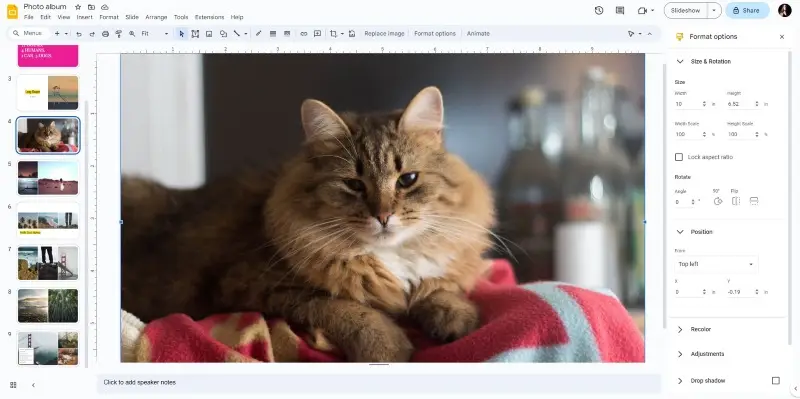Select the Line tool
This screenshot has height=399, width=800.
coord(237,34)
